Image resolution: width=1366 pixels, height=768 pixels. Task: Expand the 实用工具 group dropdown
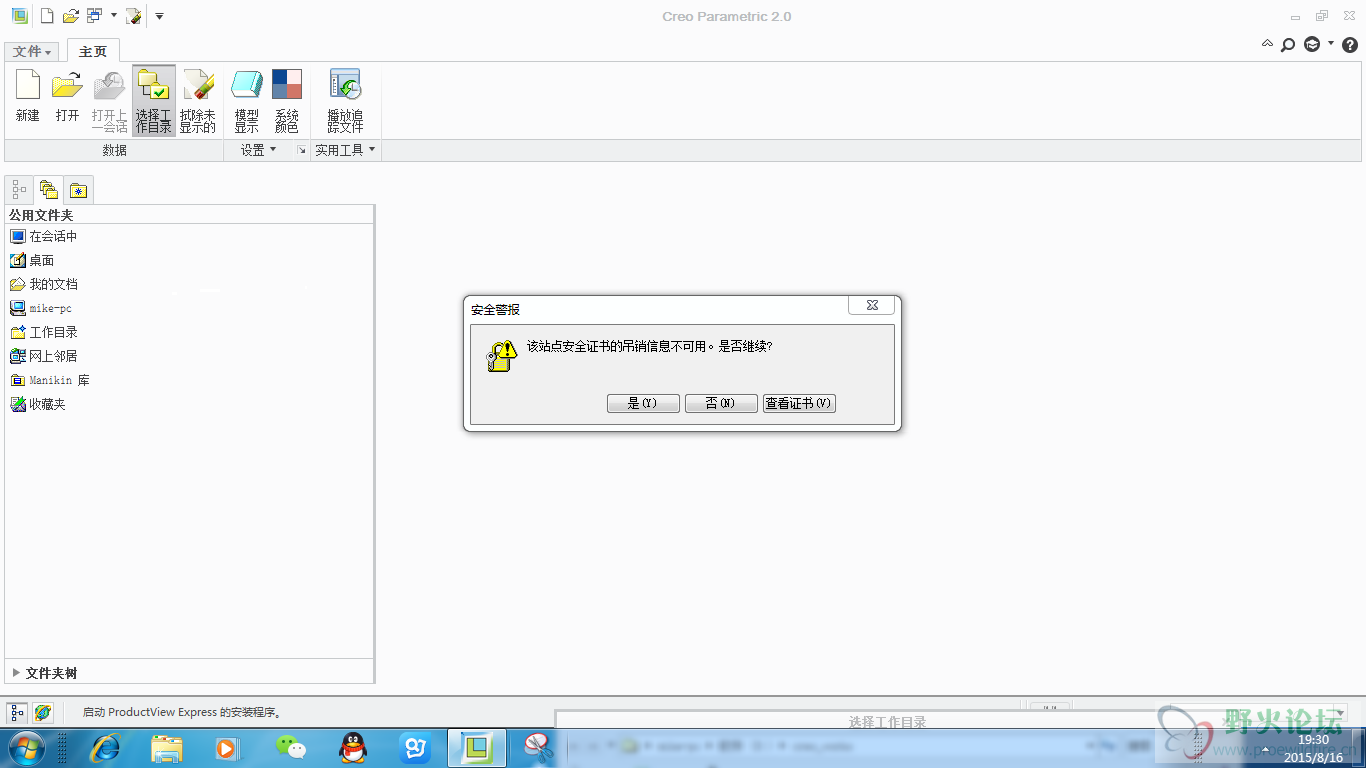point(345,150)
